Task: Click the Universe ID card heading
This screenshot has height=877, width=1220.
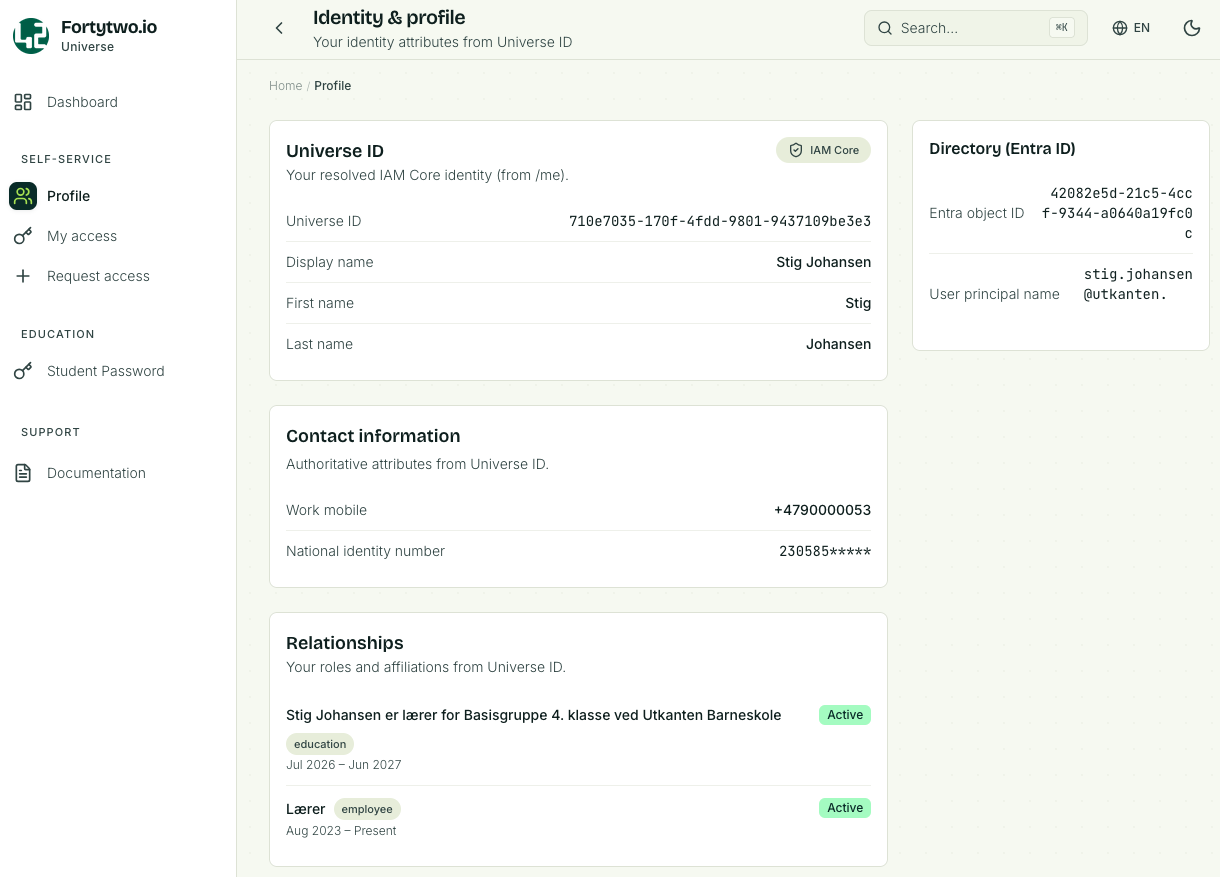Action: click(x=335, y=151)
